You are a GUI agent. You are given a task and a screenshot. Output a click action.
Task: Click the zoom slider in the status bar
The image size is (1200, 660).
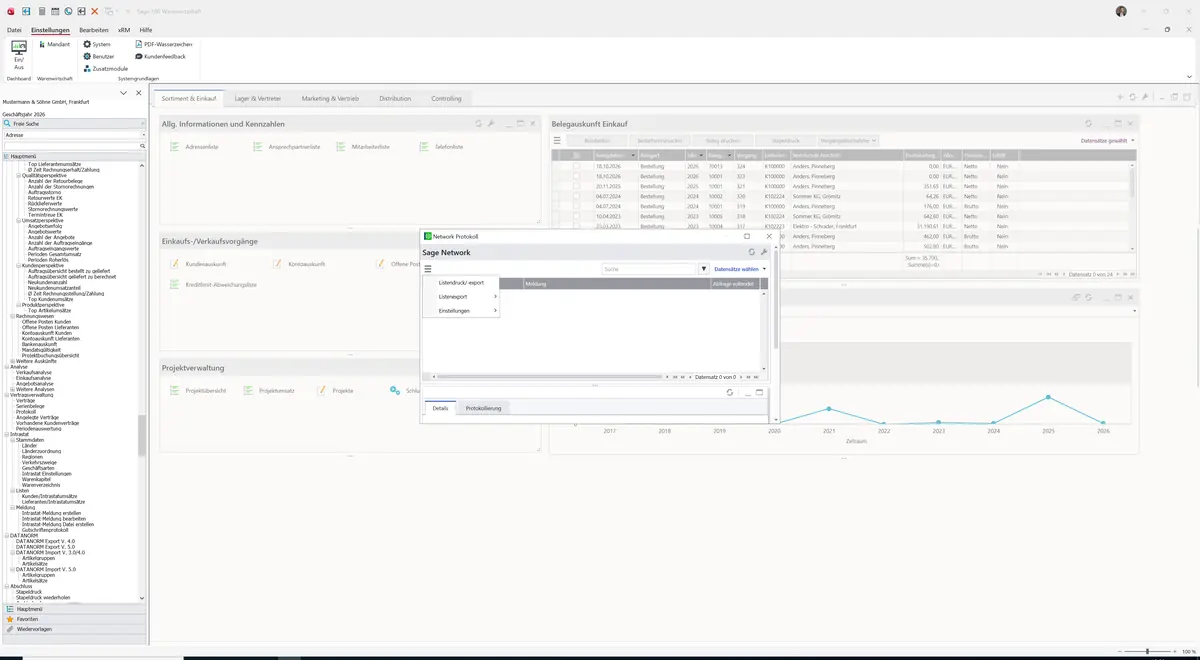click(x=1147, y=652)
